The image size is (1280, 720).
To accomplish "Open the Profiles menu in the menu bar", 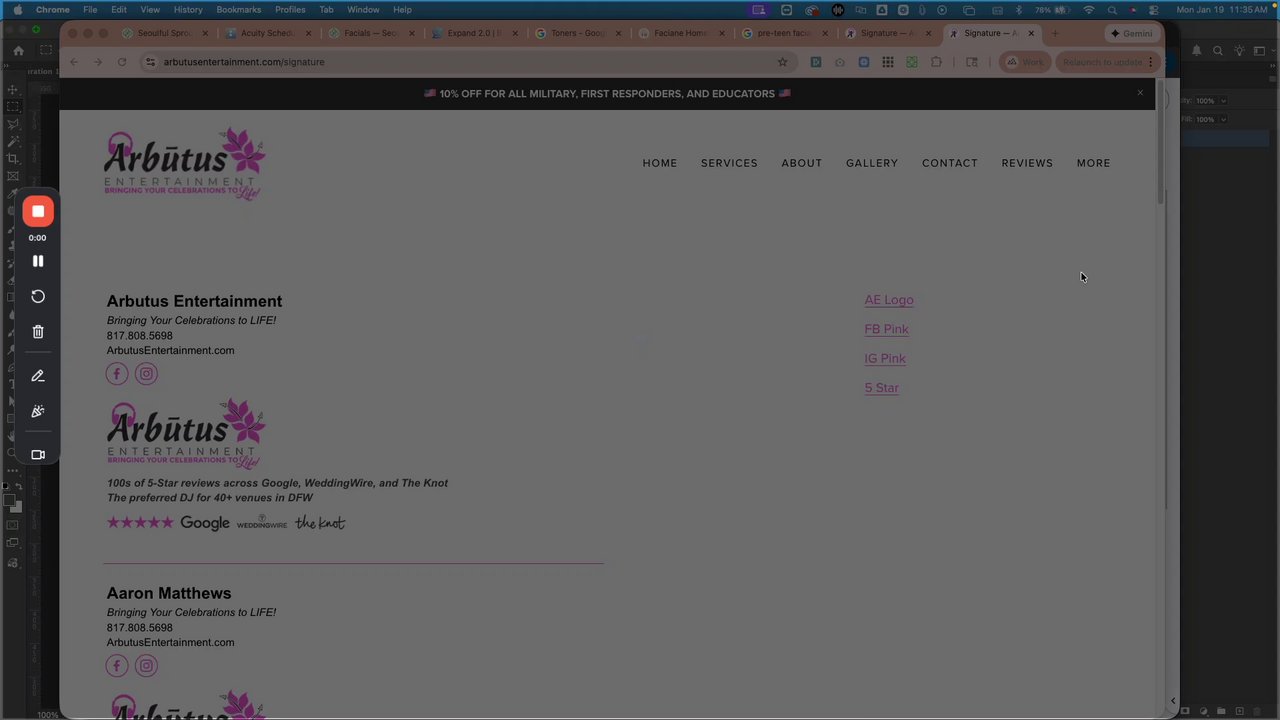I will 290,9.
